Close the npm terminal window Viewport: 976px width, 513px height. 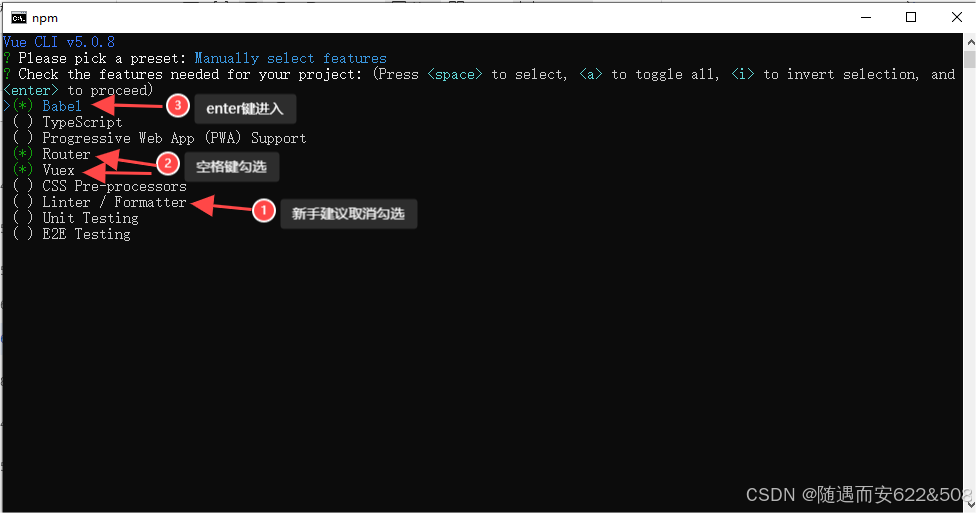[x=957, y=17]
